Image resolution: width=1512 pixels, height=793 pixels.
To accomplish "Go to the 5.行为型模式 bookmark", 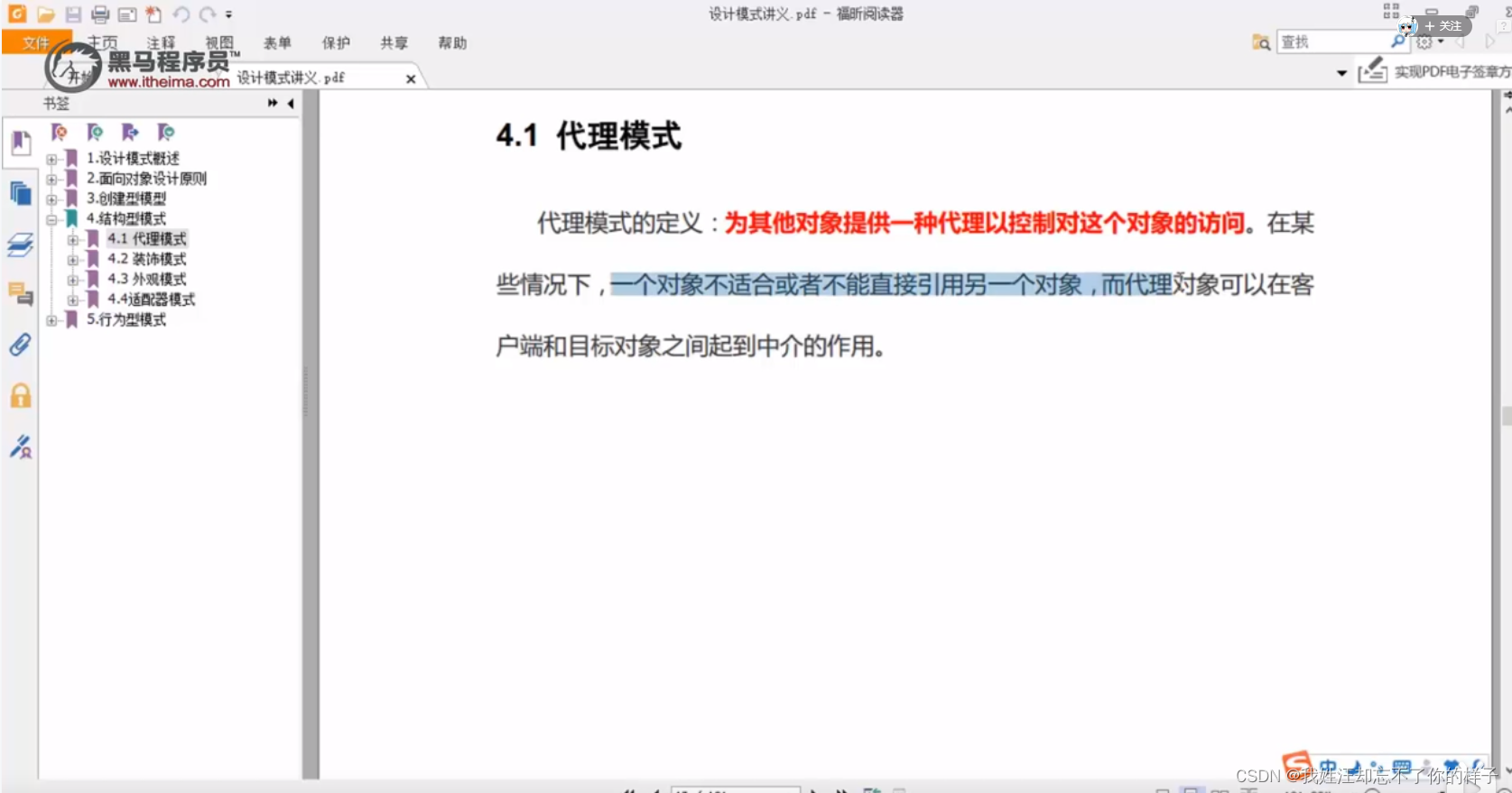I will point(126,319).
